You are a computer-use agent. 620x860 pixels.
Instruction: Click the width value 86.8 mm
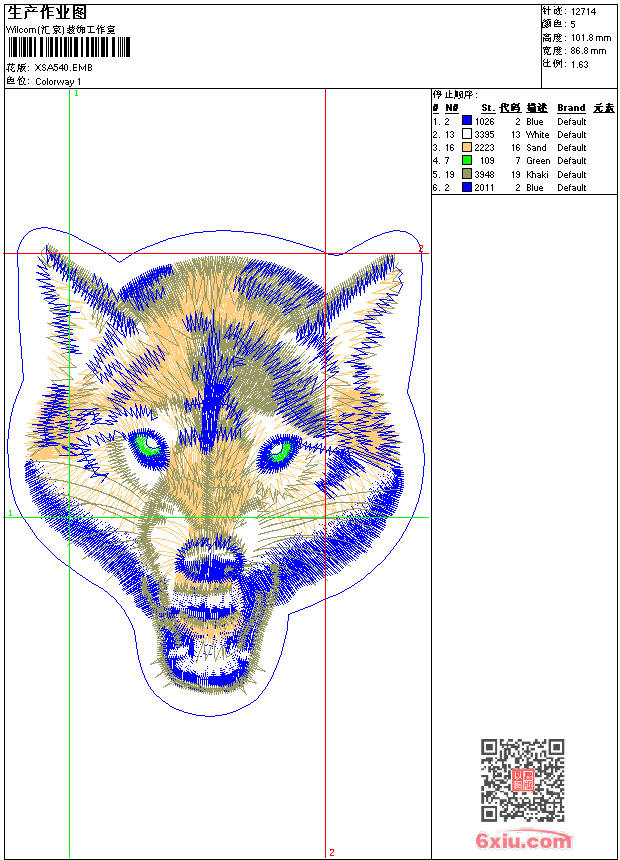point(588,51)
